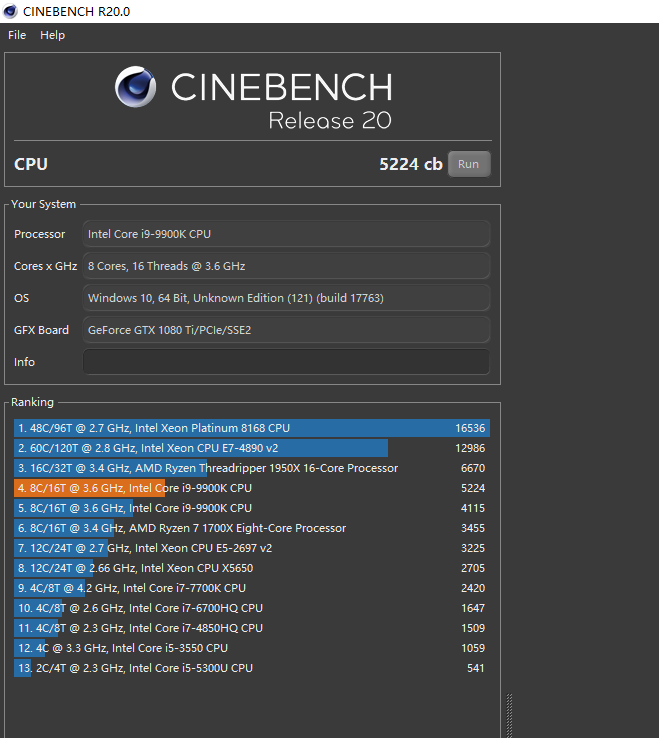This screenshot has width=659, height=738.
Task: Click the panel resize grip handle
Action: tap(509, 715)
